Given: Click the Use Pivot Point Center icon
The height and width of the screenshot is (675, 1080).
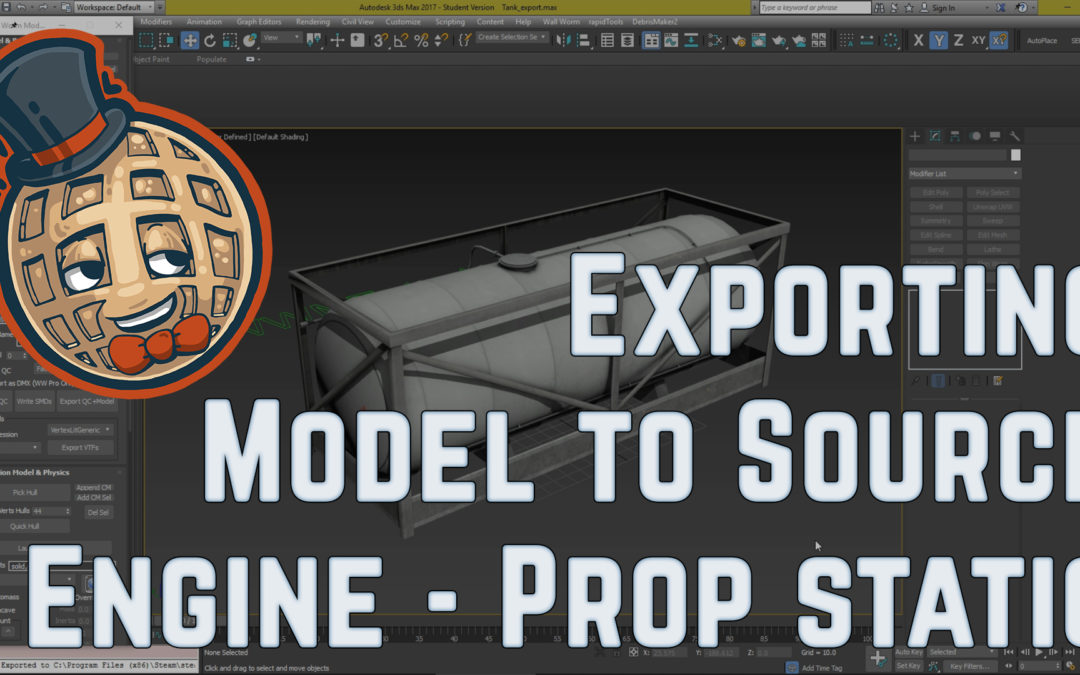Looking at the screenshot, I should 313,41.
